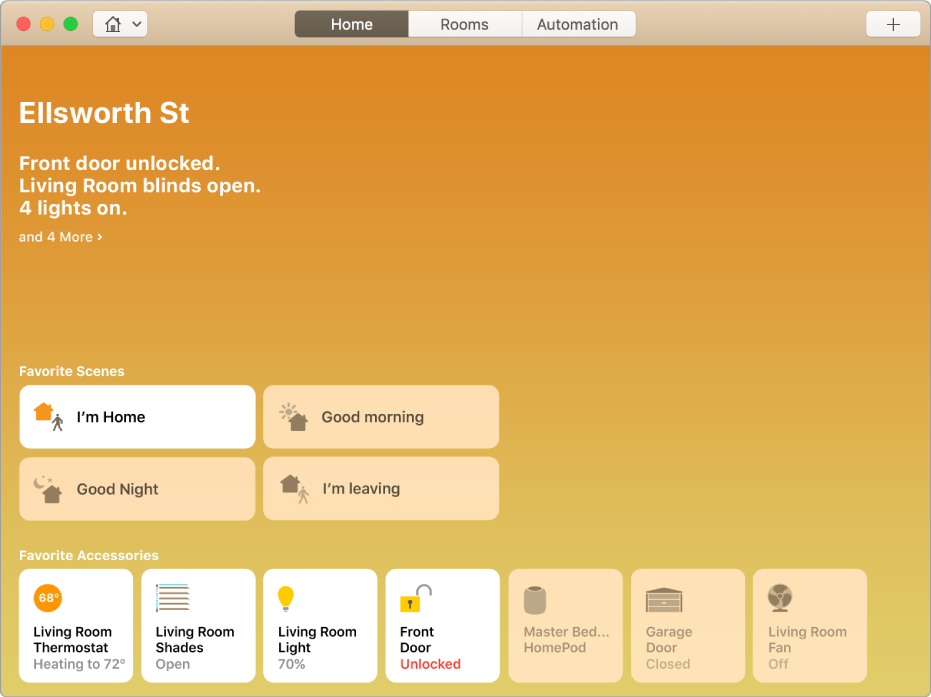
Task: Turn on the Living Room Fan
Action: [809, 626]
